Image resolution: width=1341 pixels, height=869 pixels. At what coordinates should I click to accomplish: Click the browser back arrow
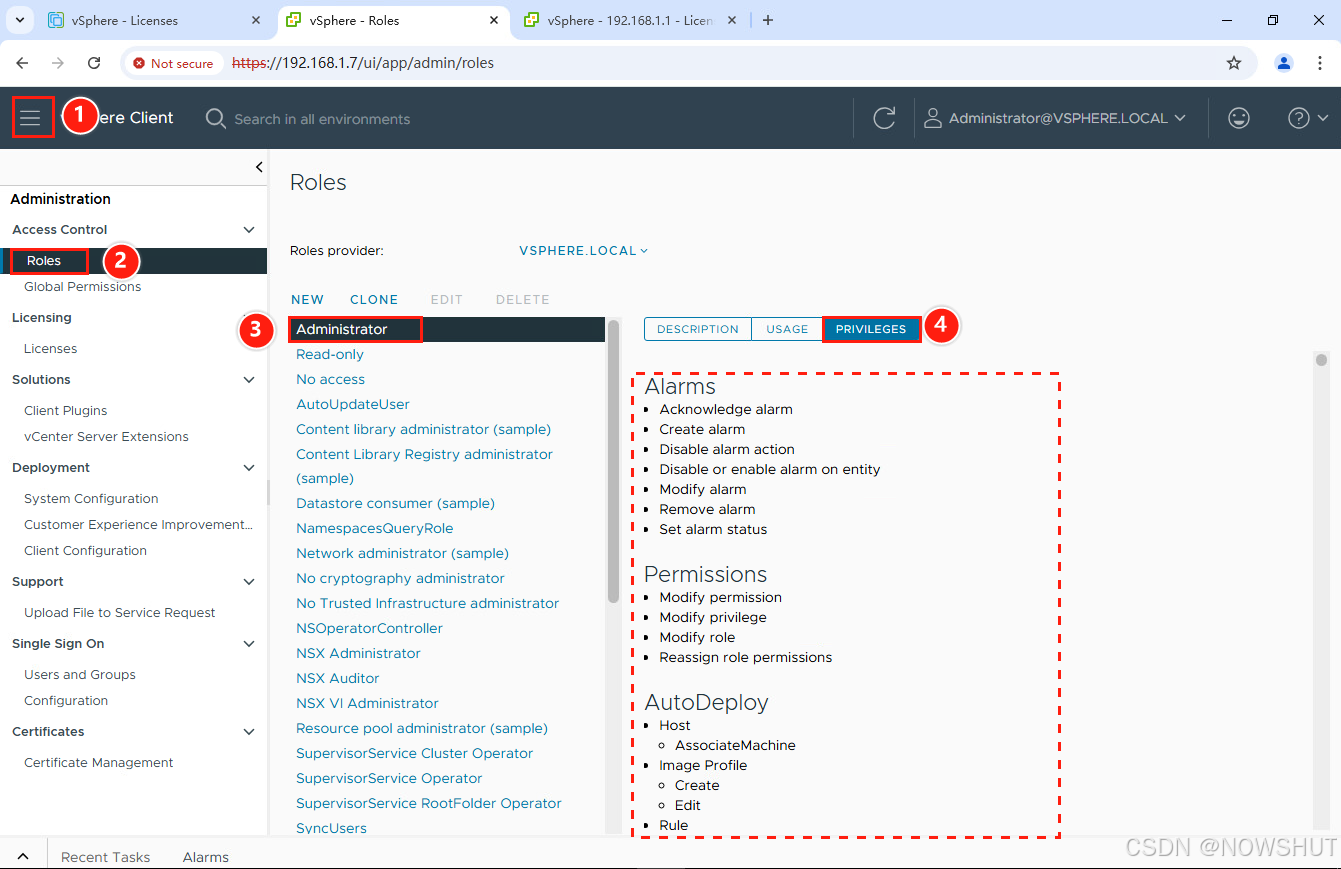[x=22, y=63]
